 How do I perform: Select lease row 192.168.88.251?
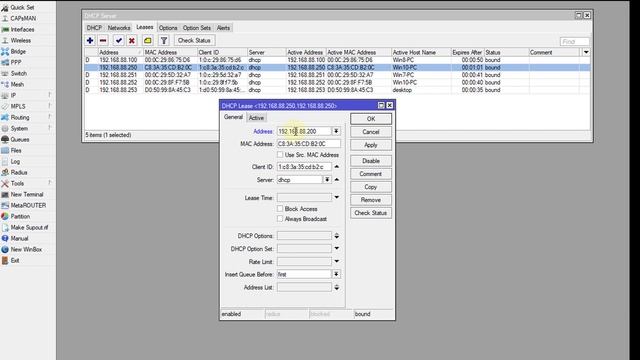pos(337,75)
